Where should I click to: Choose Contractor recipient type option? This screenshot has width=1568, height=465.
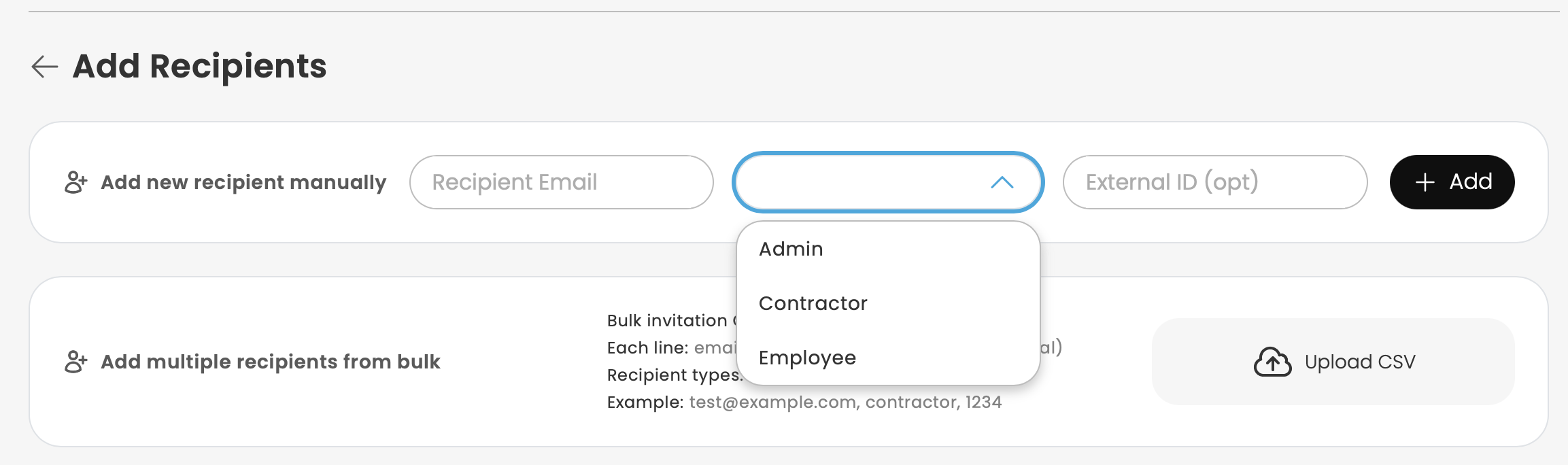pyautogui.click(x=813, y=303)
